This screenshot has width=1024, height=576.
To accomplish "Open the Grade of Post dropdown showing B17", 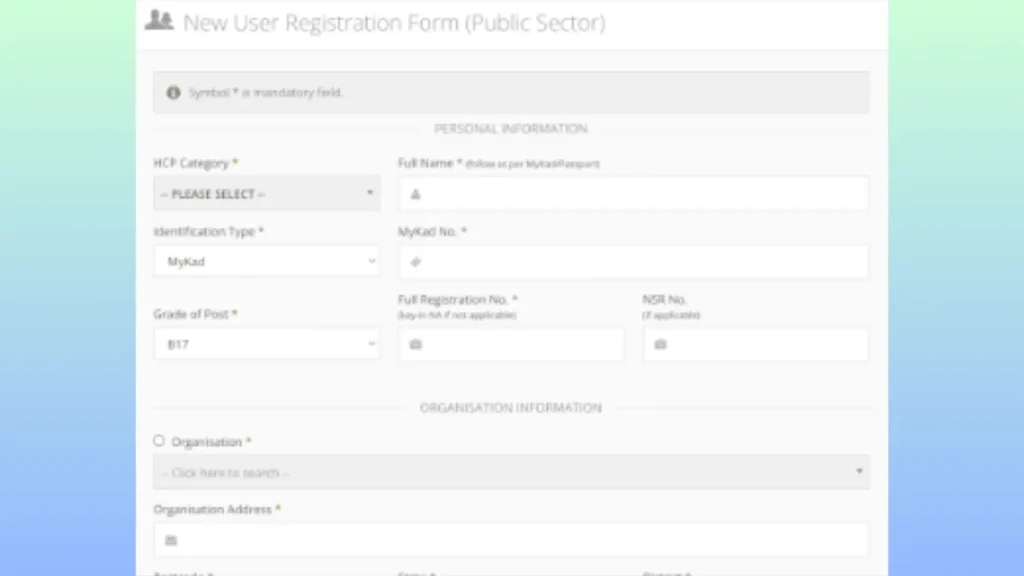I will pos(266,344).
